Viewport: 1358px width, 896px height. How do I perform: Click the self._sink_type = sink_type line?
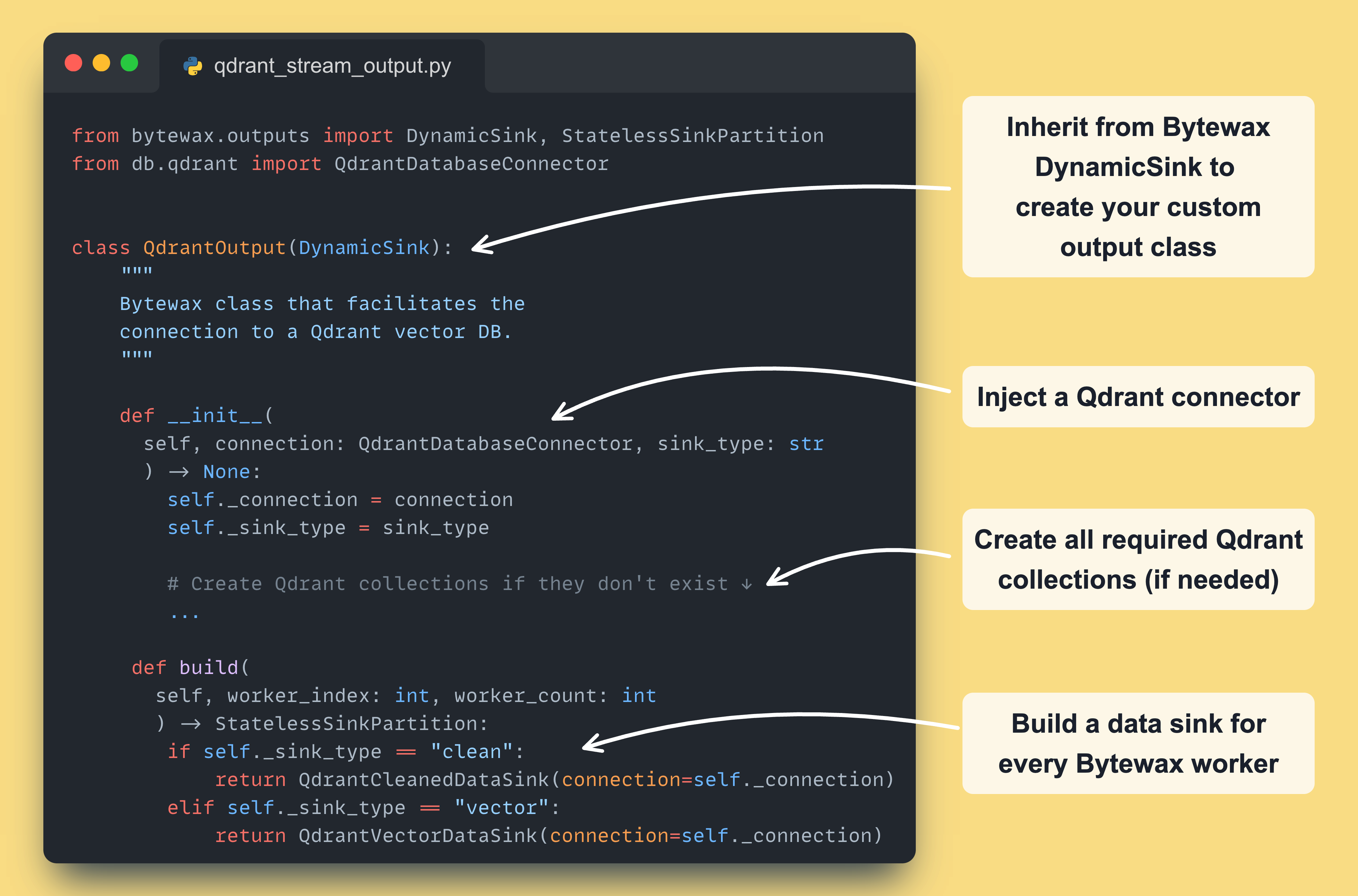coord(328,528)
